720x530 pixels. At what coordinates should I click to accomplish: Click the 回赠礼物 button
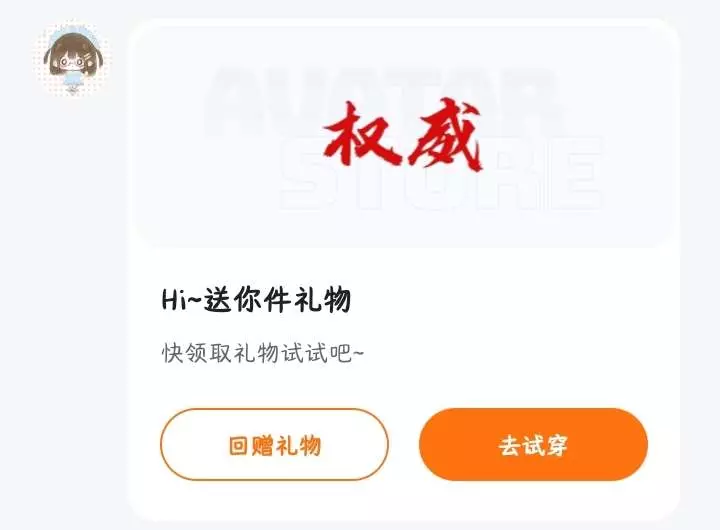coord(275,445)
